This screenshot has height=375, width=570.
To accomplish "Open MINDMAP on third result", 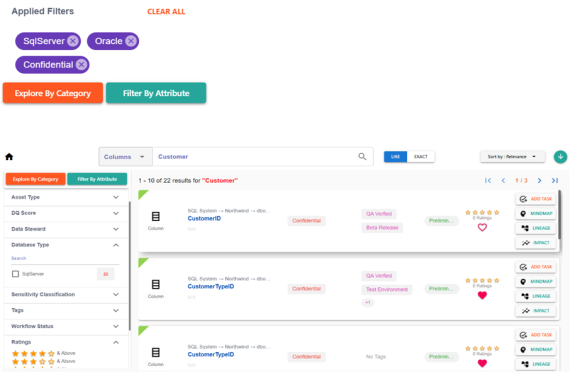I will [x=536, y=349].
